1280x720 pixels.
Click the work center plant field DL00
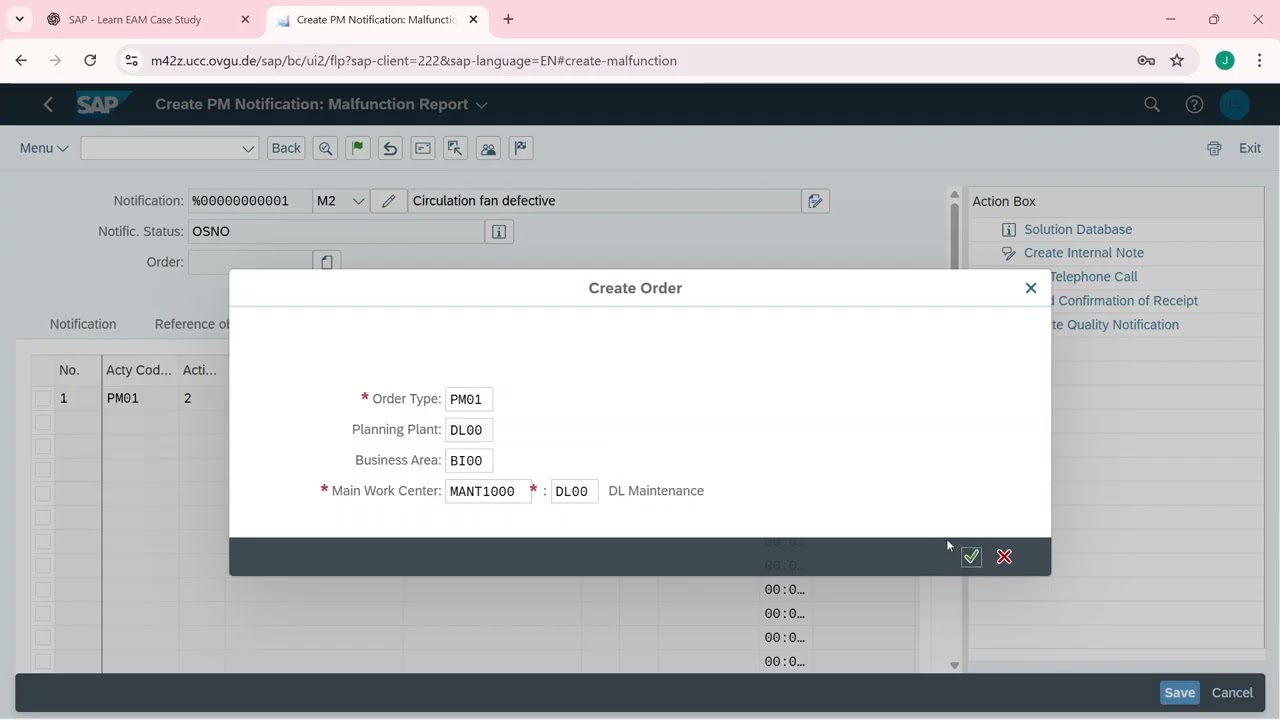(x=575, y=491)
